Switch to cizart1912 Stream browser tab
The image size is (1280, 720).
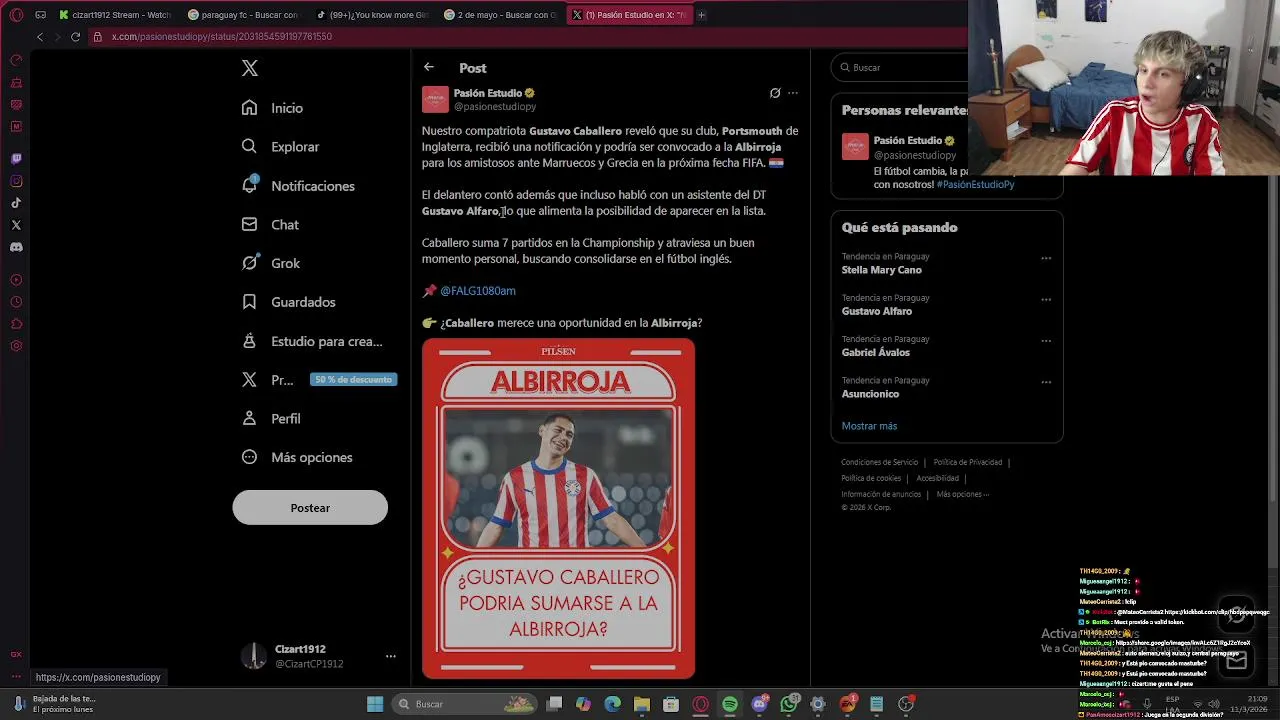pos(116,15)
